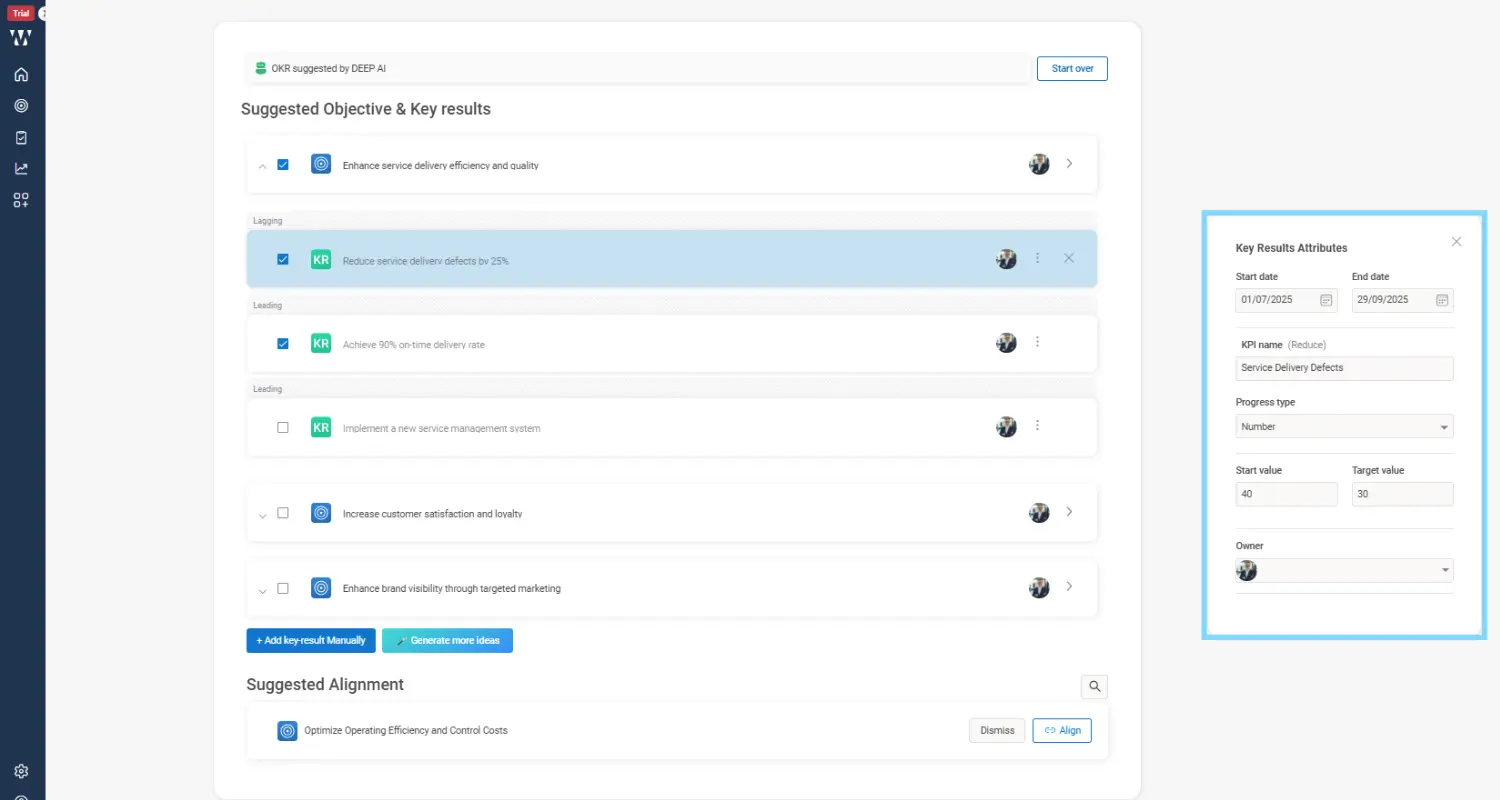Open settings gear at sidebar bottom
Screen dimensions: 1500x800
click(x=20, y=770)
